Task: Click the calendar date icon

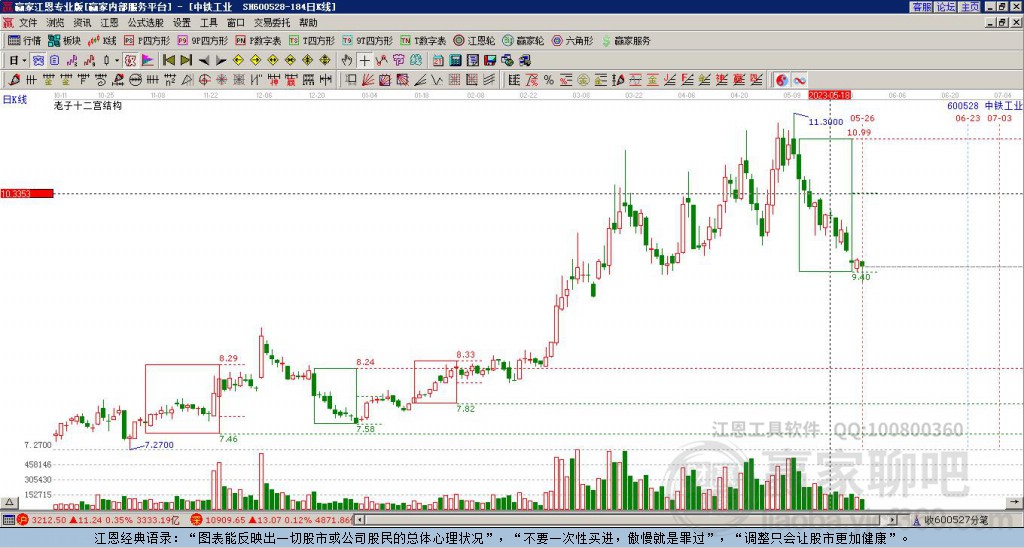Action: (438, 61)
